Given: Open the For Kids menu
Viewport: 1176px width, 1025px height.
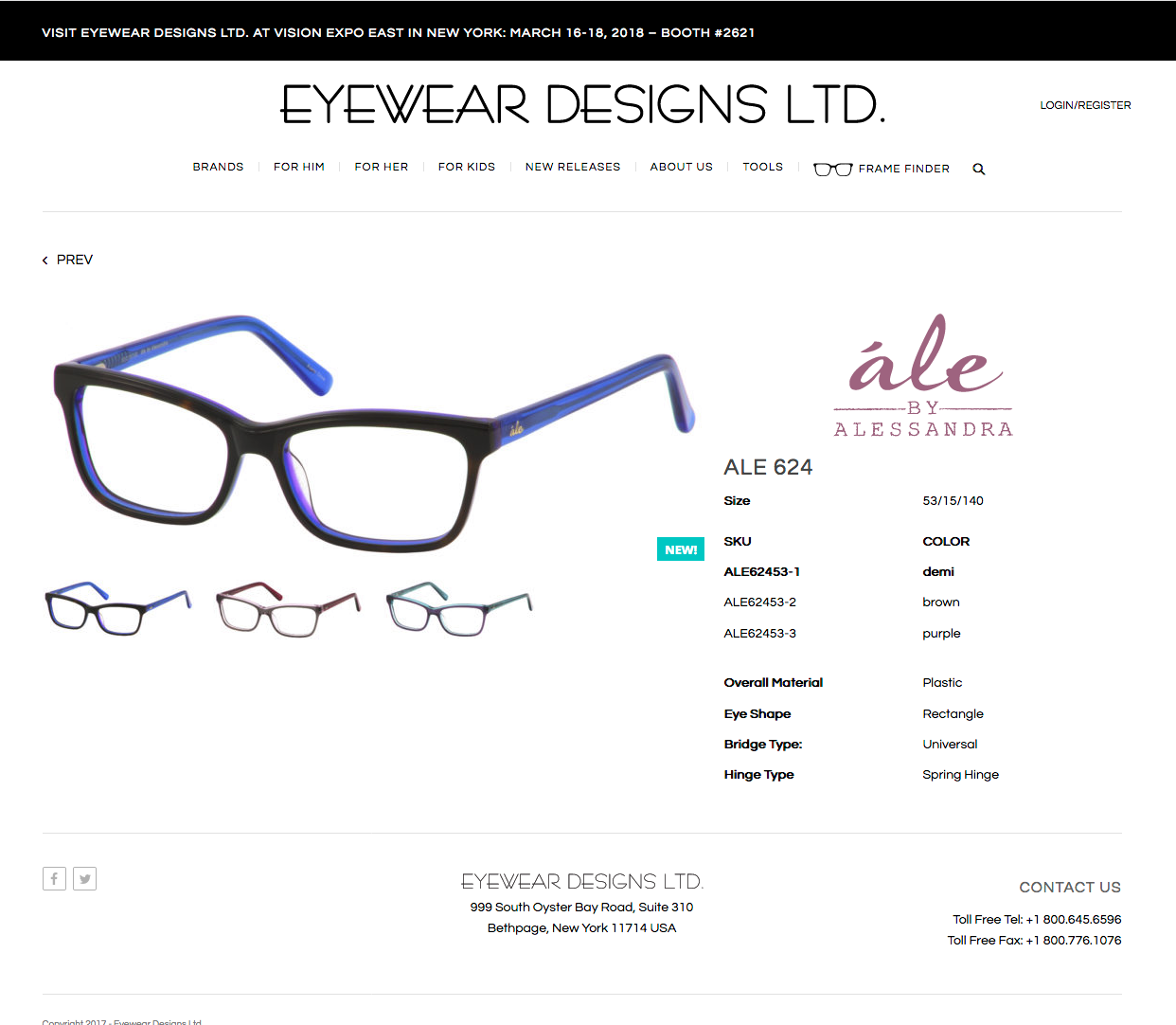Looking at the screenshot, I should pyautogui.click(x=467, y=167).
